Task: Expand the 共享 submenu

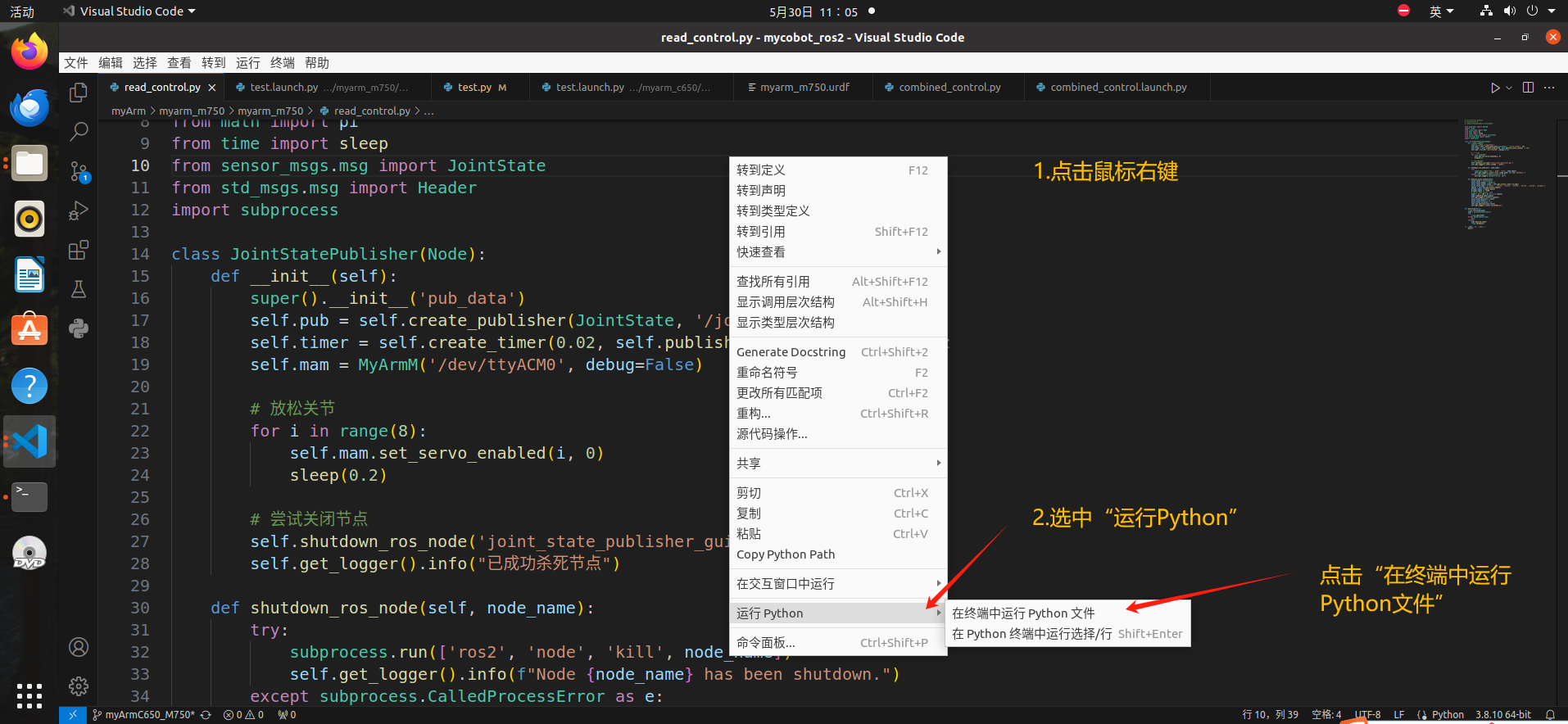Action: pos(838,464)
